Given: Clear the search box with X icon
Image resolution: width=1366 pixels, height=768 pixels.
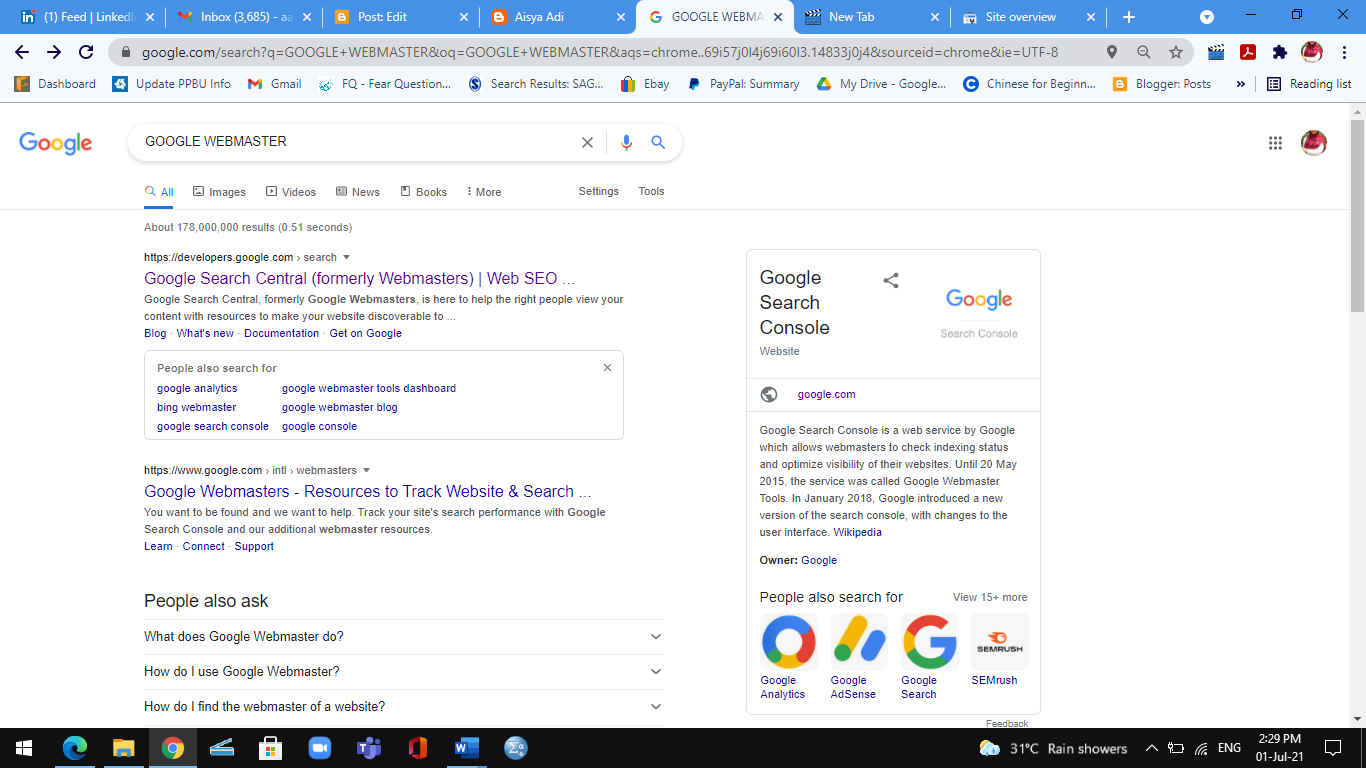Looking at the screenshot, I should [588, 142].
